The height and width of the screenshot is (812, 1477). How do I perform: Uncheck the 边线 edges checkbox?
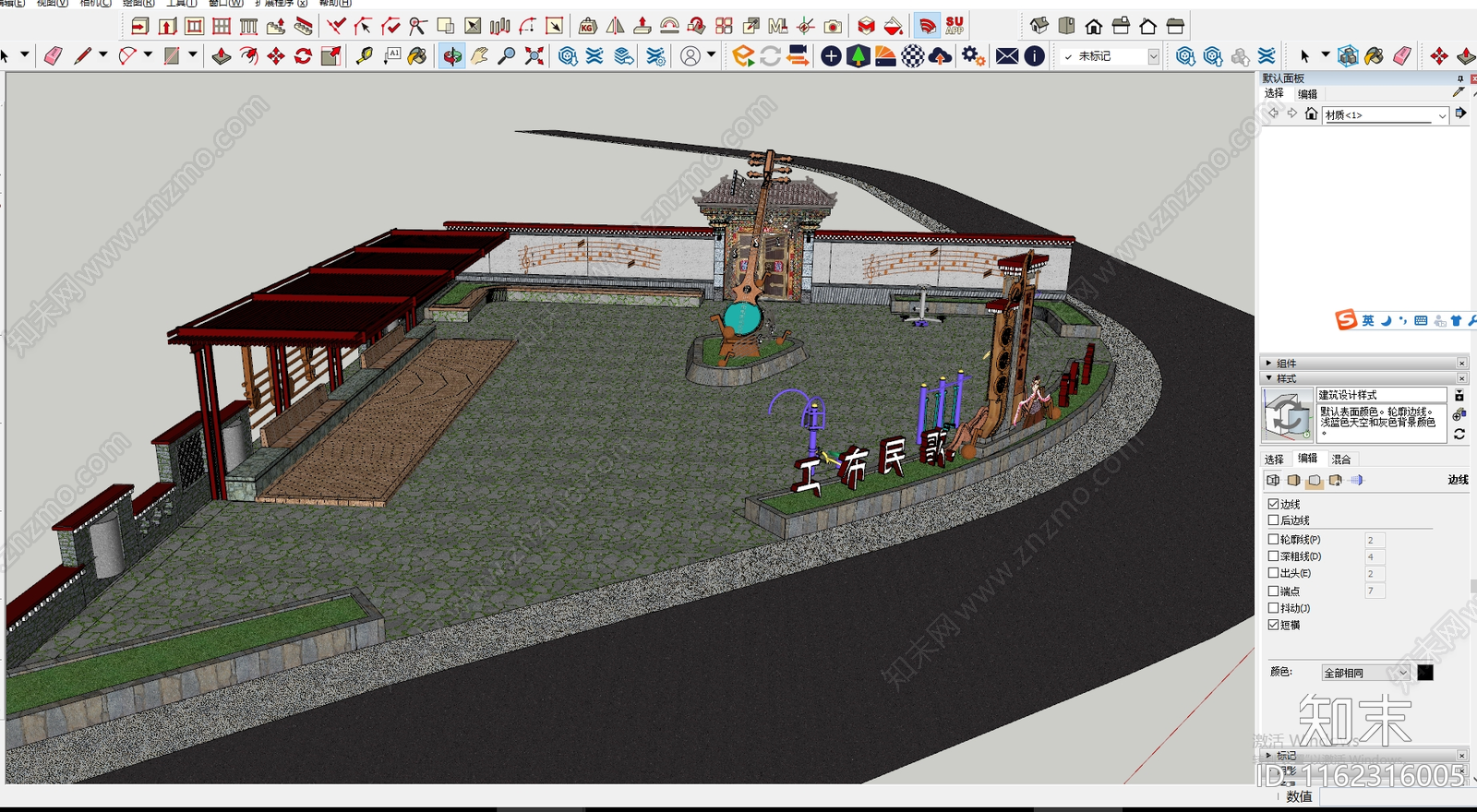click(x=1274, y=504)
